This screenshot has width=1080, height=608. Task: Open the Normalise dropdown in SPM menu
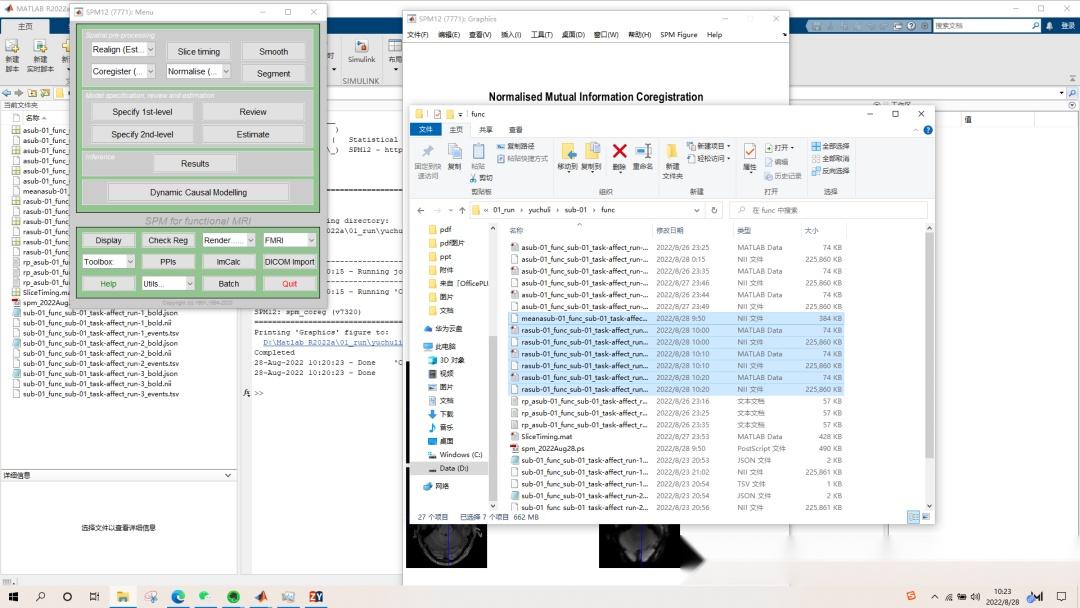click(198, 72)
